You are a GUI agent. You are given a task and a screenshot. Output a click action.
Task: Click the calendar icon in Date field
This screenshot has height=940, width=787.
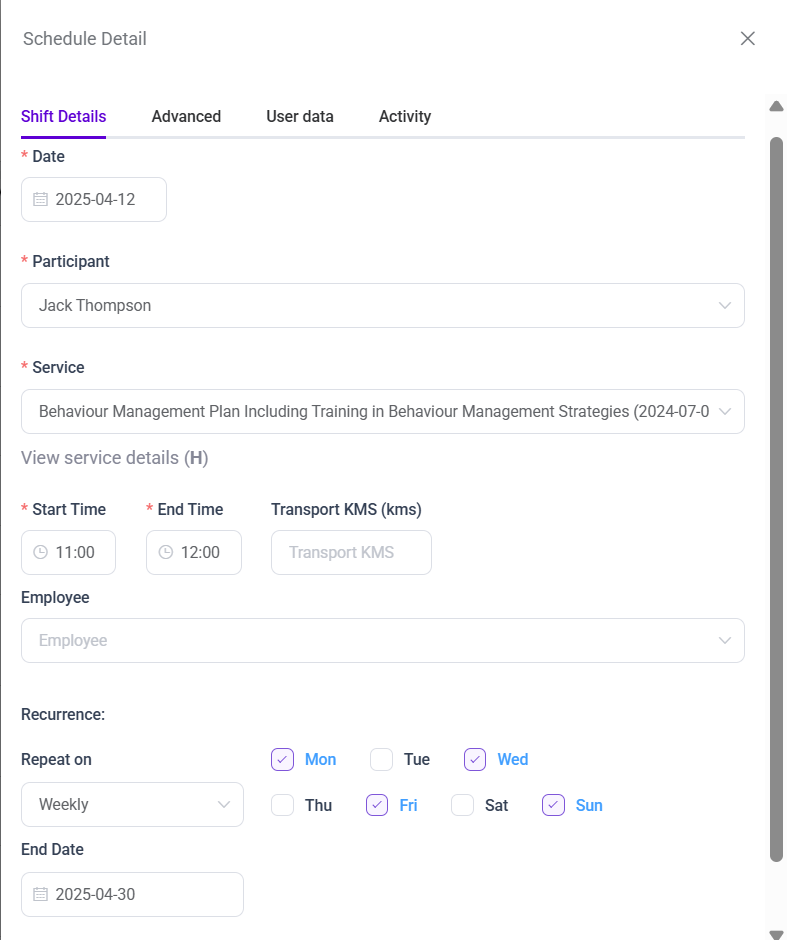click(x=40, y=199)
